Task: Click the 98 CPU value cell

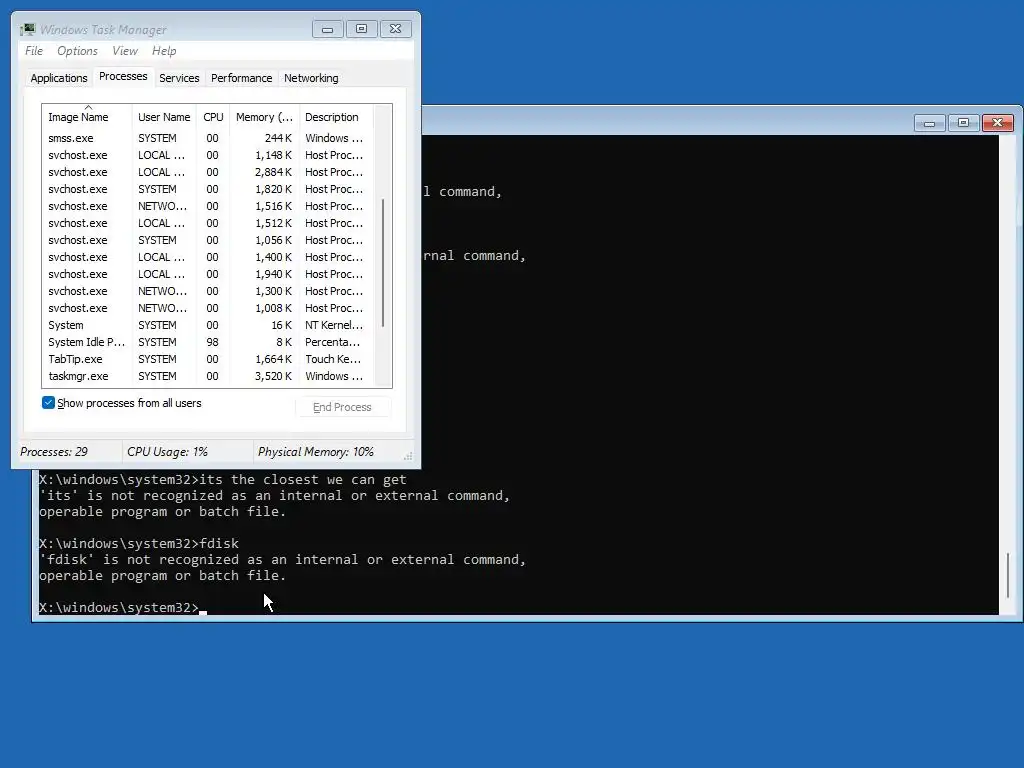Action: click(212, 342)
